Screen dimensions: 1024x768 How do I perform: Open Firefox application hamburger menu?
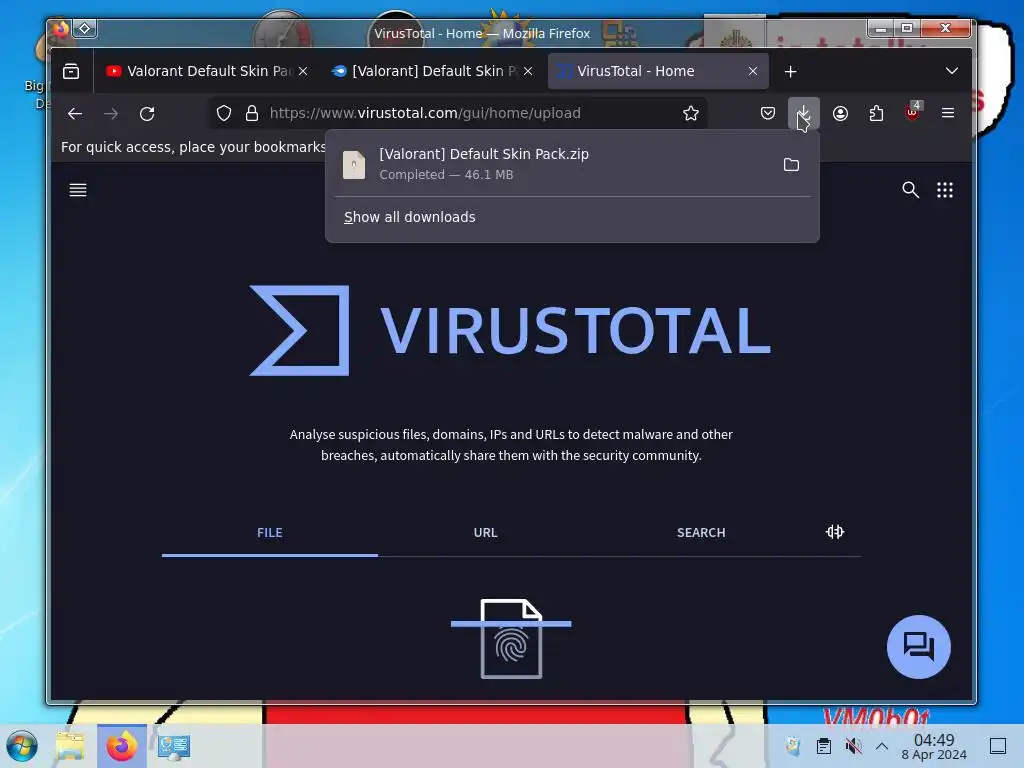948,114
